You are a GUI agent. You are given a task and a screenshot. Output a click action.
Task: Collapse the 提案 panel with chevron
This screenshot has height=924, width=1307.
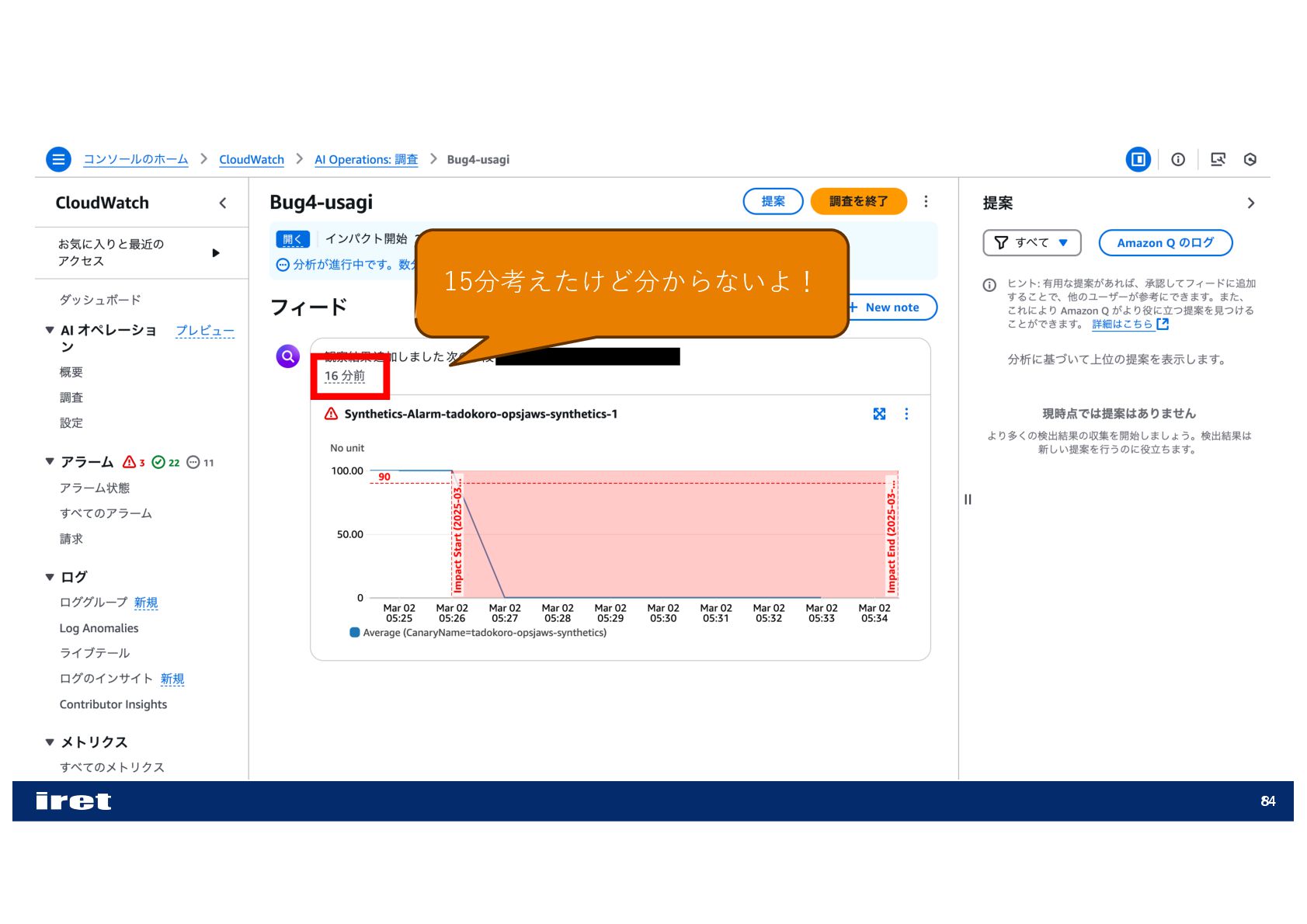[1250, 203]
